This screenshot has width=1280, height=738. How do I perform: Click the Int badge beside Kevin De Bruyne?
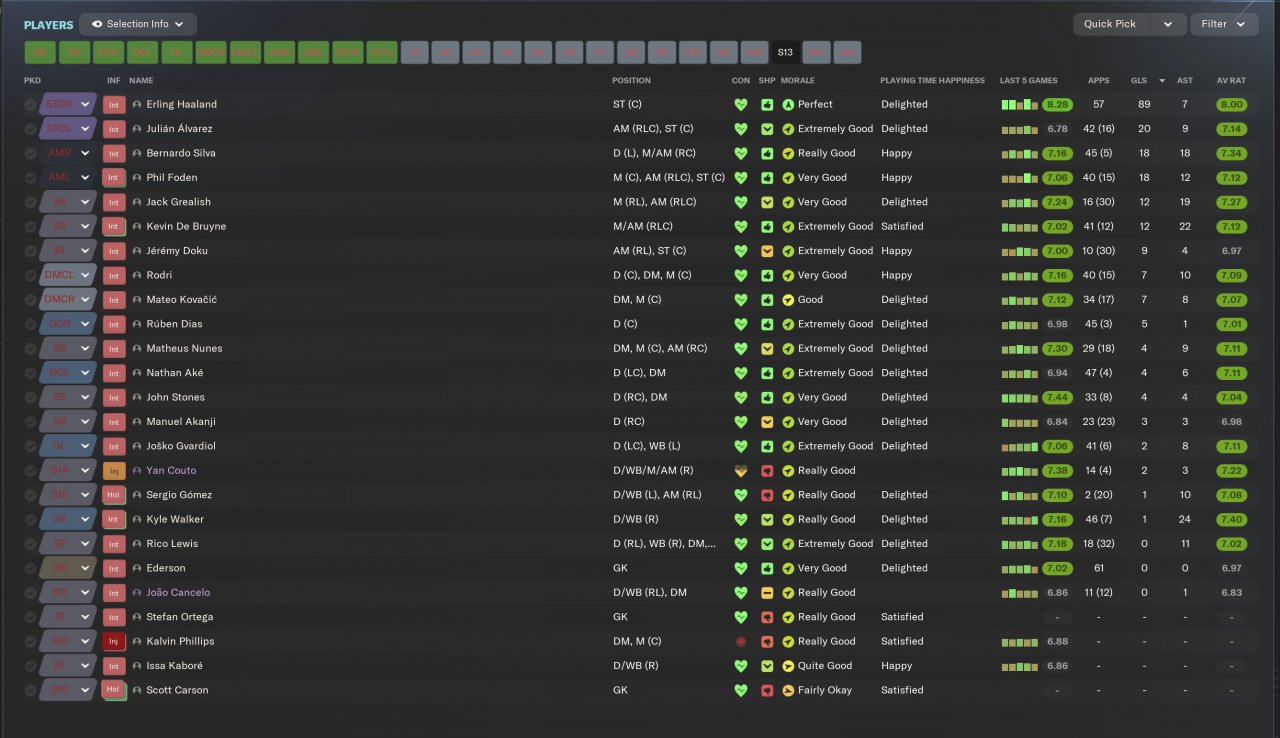coord(114,226)
